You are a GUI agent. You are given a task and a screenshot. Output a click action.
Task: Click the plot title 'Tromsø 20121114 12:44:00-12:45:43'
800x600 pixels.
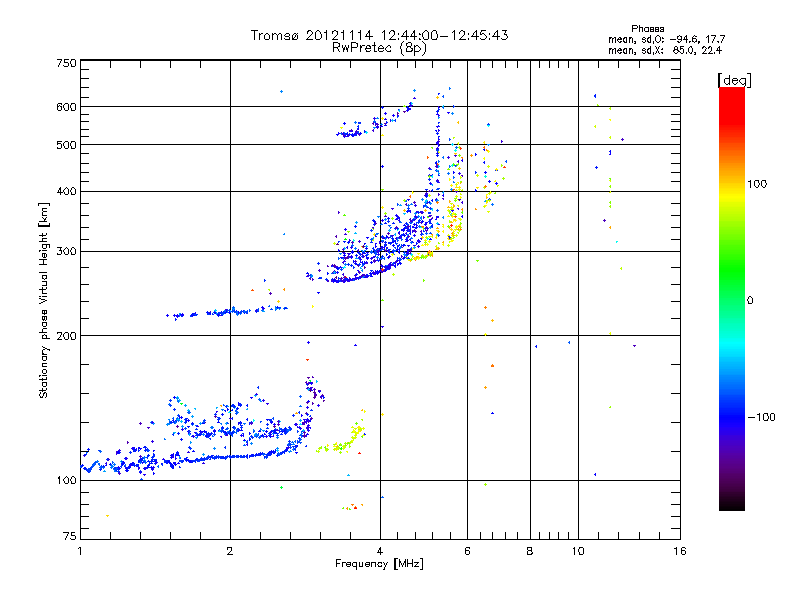coord(379,35)
